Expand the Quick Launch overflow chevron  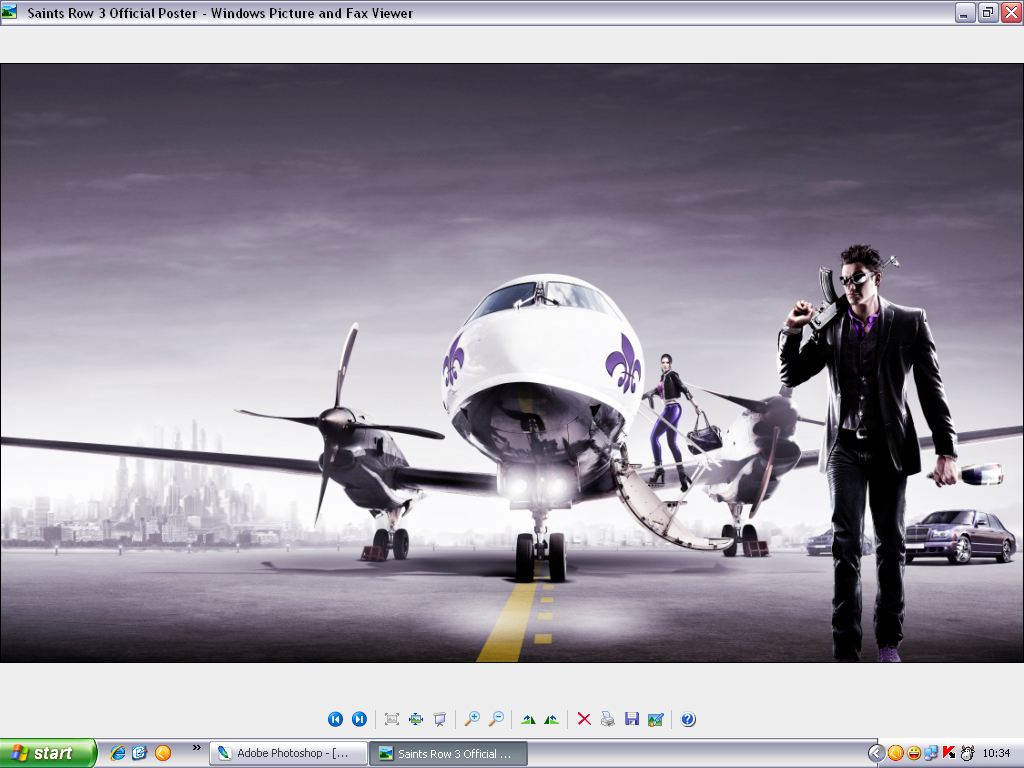pos(197,748)
